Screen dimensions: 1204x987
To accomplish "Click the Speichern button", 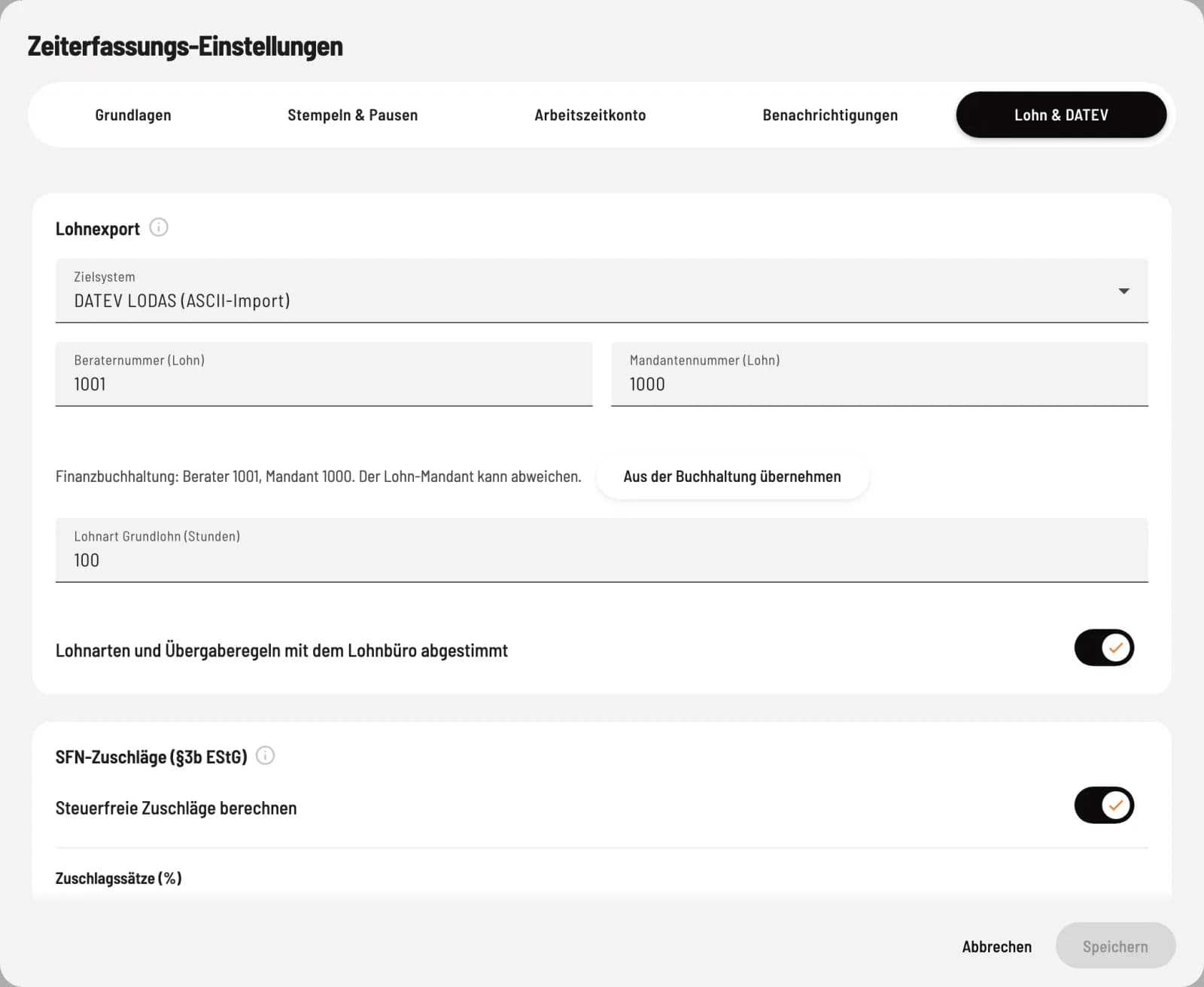I will [x=1115, y=946].
